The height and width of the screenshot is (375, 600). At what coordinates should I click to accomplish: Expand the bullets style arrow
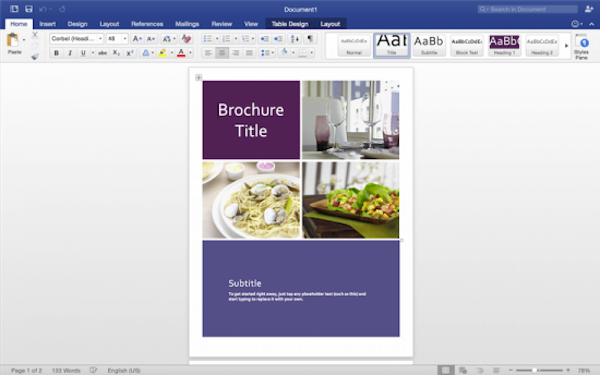pyautogui.click(x=217, y=39)
